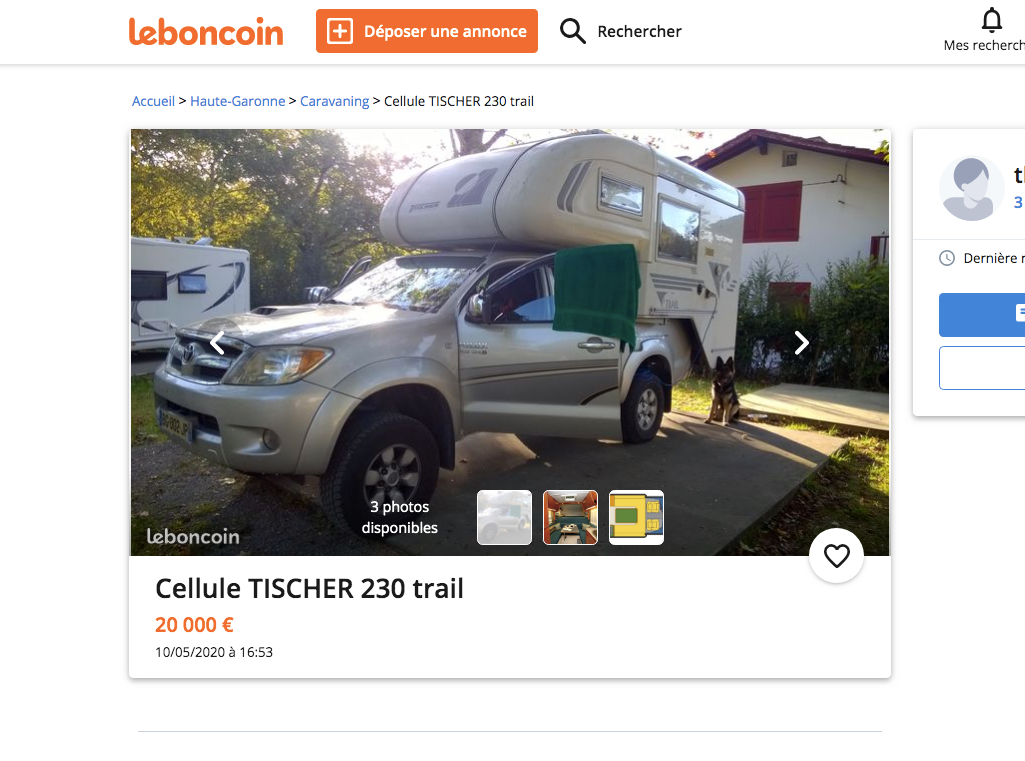Open search with the magnifier icon
Viewport: 1025px width, 761px height.
tap(573, 31)
